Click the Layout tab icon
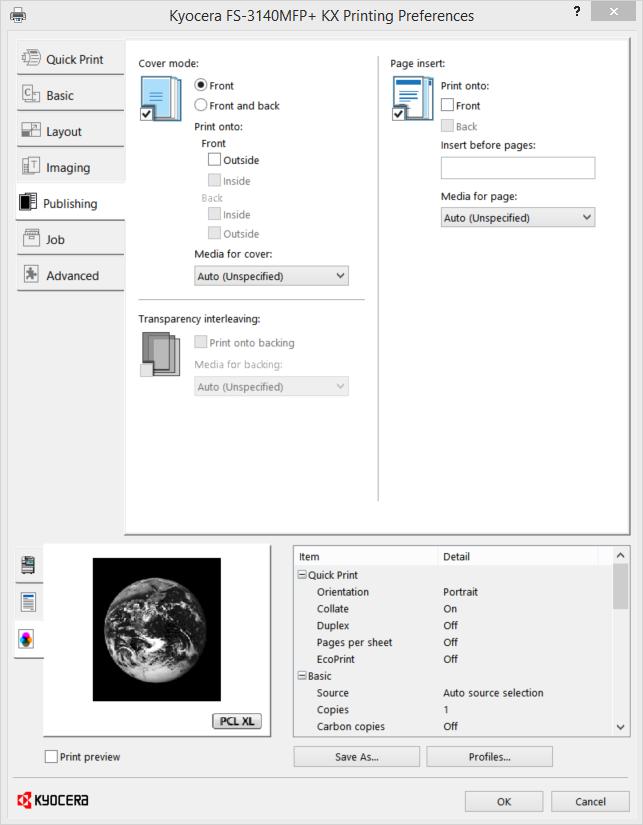643x825 pixels. click(x=31, y=130)
